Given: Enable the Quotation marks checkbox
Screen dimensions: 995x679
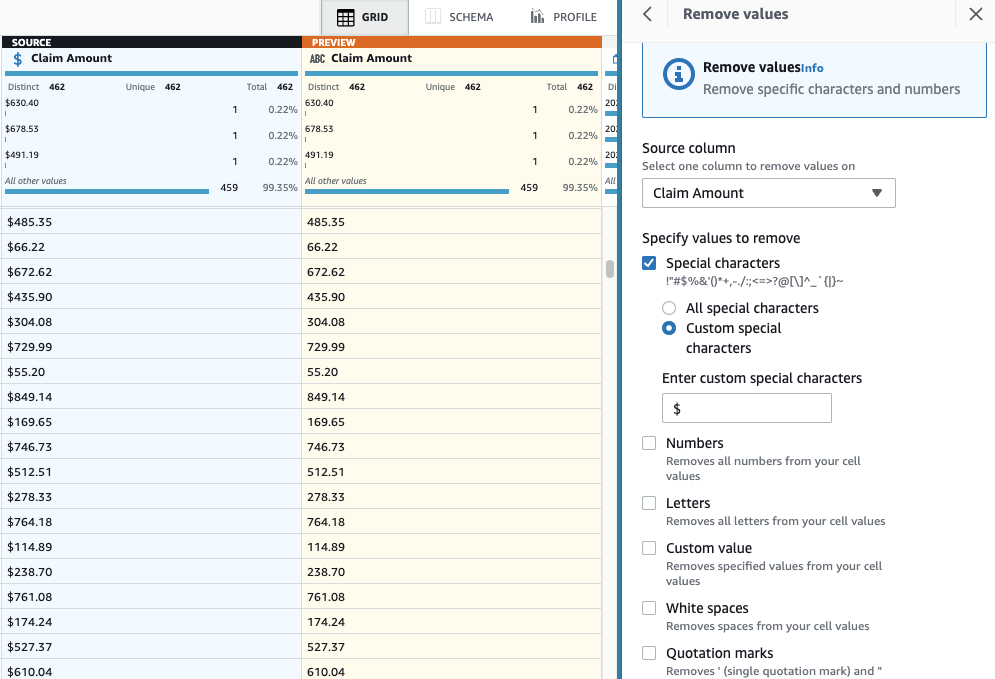Looking at the screenshot, I should coord(649,653).
